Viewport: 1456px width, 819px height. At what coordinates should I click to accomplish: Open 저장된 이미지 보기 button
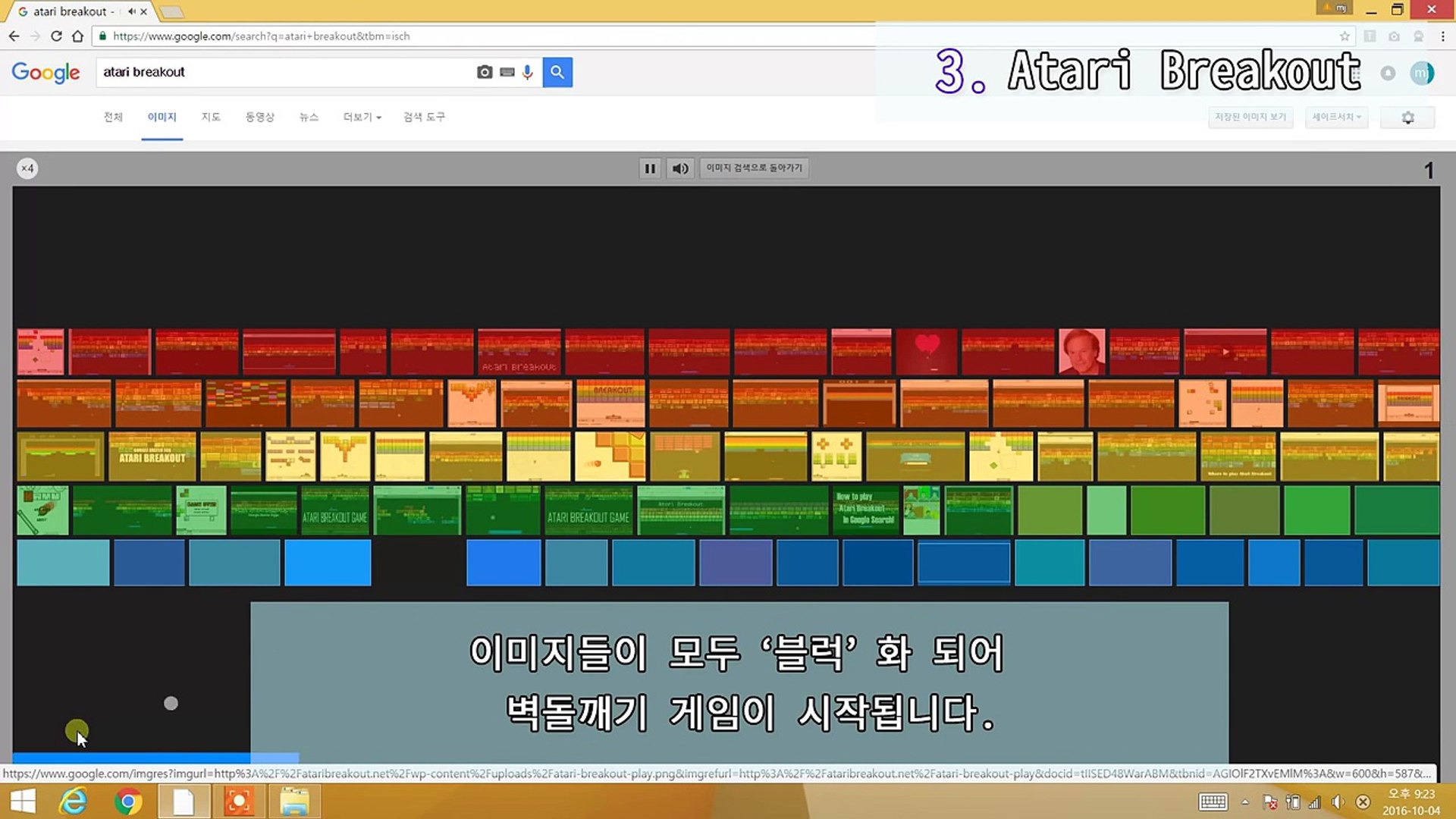(1250, 117)
